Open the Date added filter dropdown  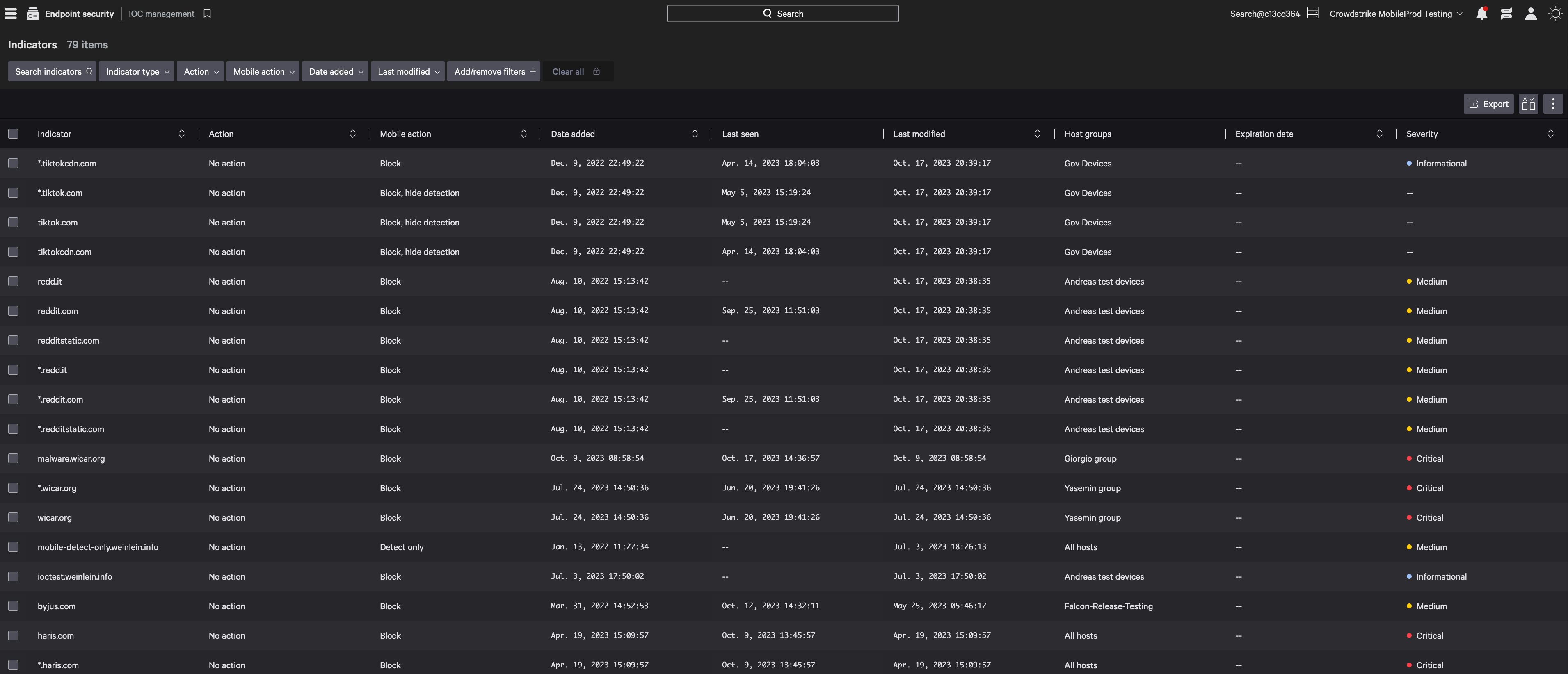pos(336,71)
